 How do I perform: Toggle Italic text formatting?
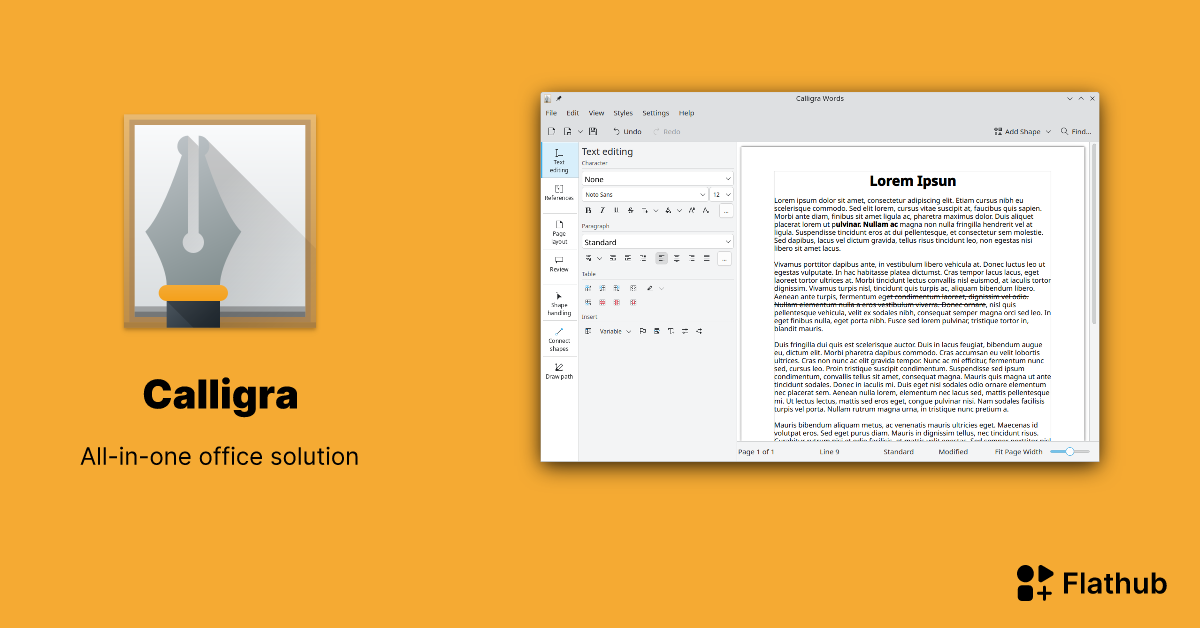(602, 210)
